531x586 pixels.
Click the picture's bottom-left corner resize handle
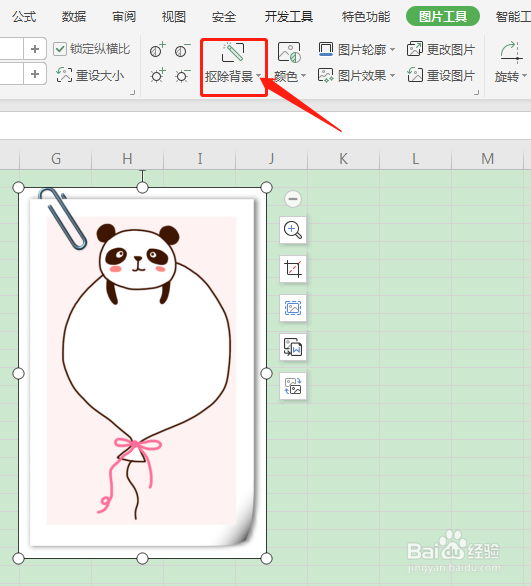pyautogui.click(x=18, y=559)
